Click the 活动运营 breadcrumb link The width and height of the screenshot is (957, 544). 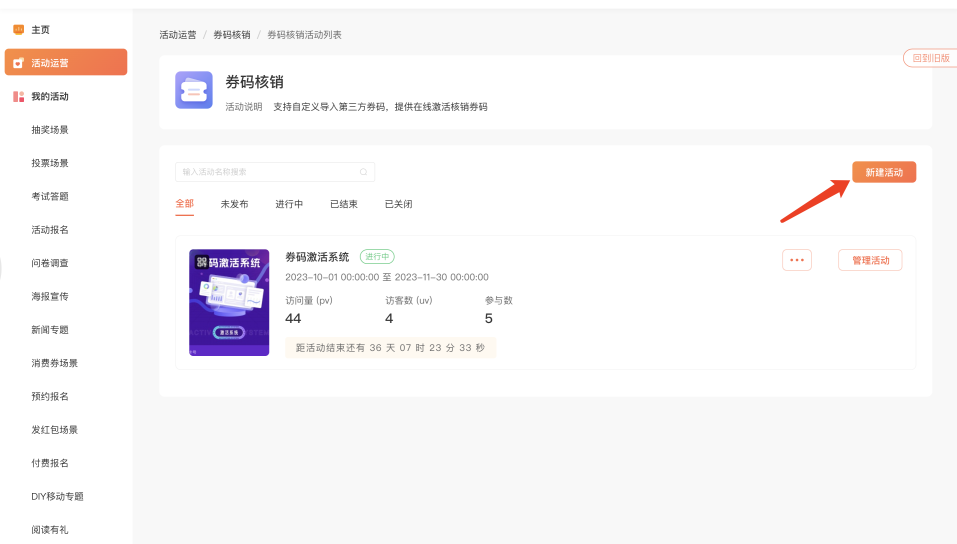tap(178, 35)
